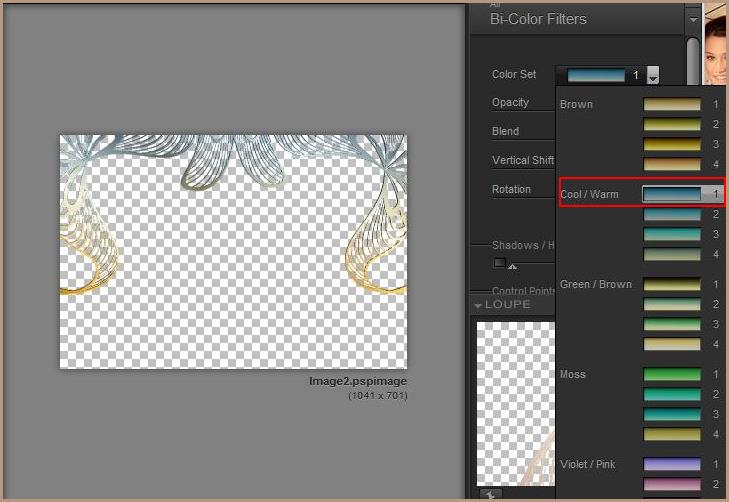729x502 pixels.
Task: Click the current Color Set gradient swatch
Action: point(595,75)
